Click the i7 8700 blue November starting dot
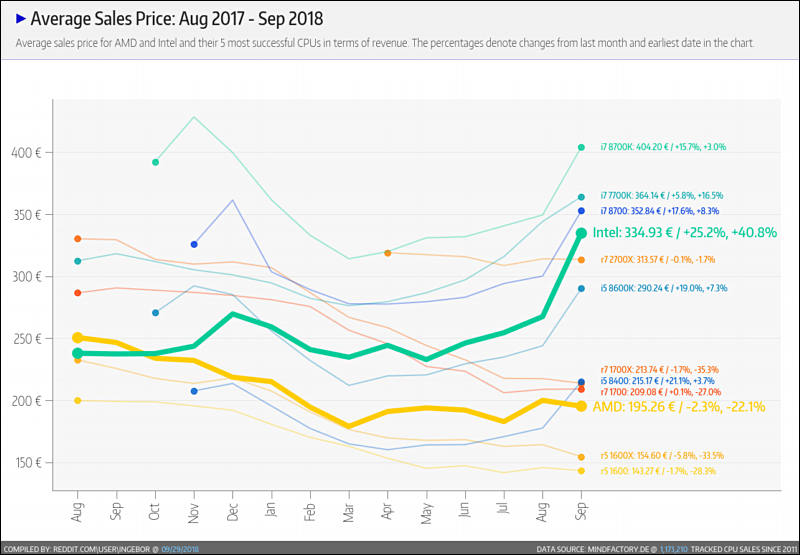 pos(194,244)
